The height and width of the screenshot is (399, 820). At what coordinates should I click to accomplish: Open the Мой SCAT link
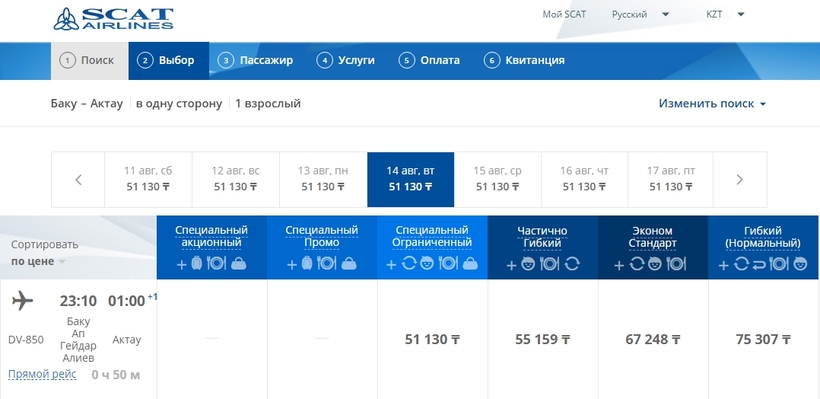(564, 15)
